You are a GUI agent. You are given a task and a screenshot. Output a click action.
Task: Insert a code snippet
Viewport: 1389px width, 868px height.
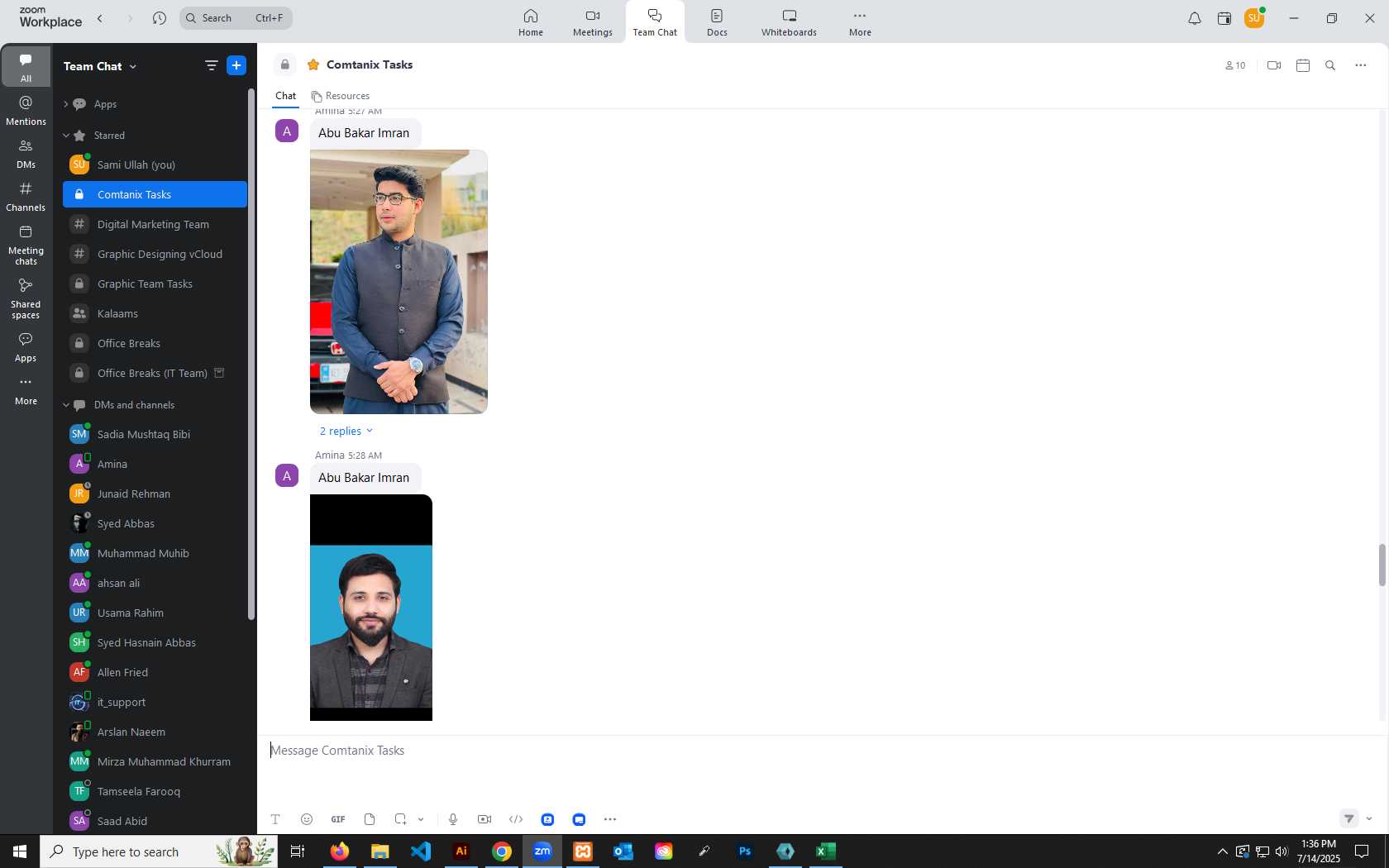coord(516,819)
